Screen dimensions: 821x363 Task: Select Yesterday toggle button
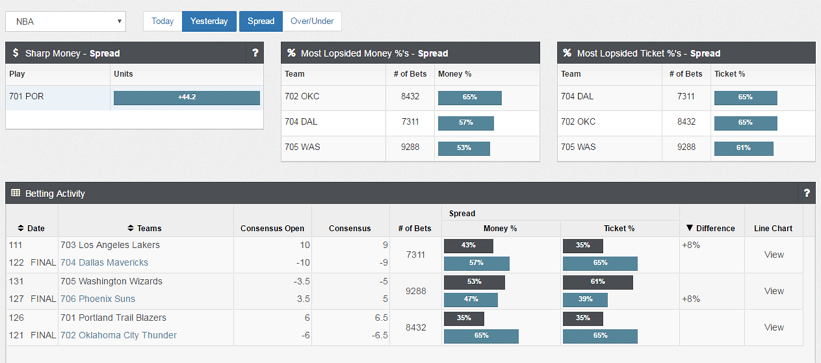[209, 21]
